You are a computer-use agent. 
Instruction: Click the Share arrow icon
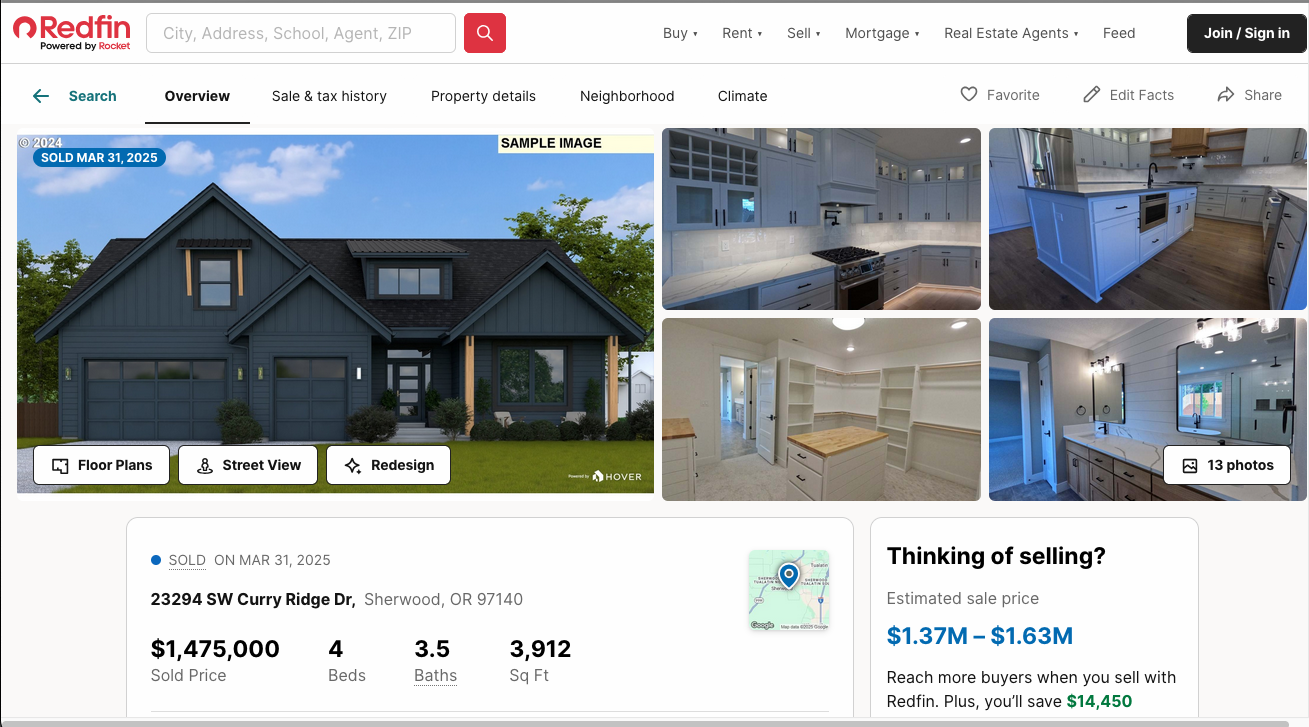coord(1226,95)
